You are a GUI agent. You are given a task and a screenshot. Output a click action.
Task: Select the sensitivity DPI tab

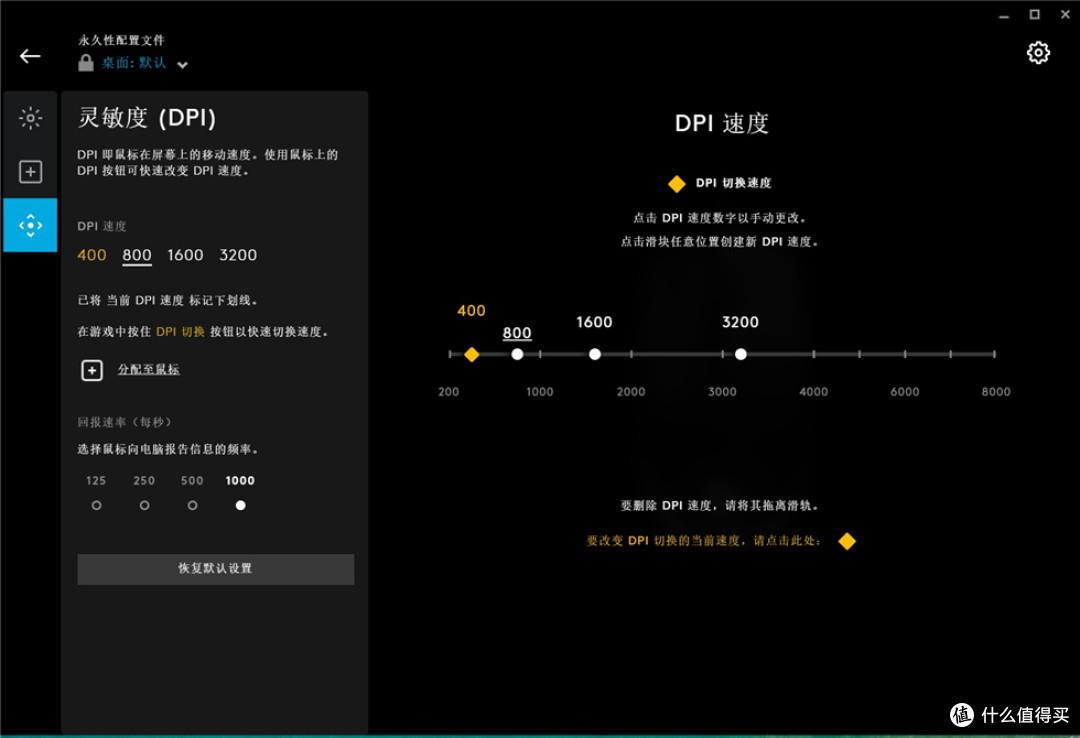tap(30, 225)
